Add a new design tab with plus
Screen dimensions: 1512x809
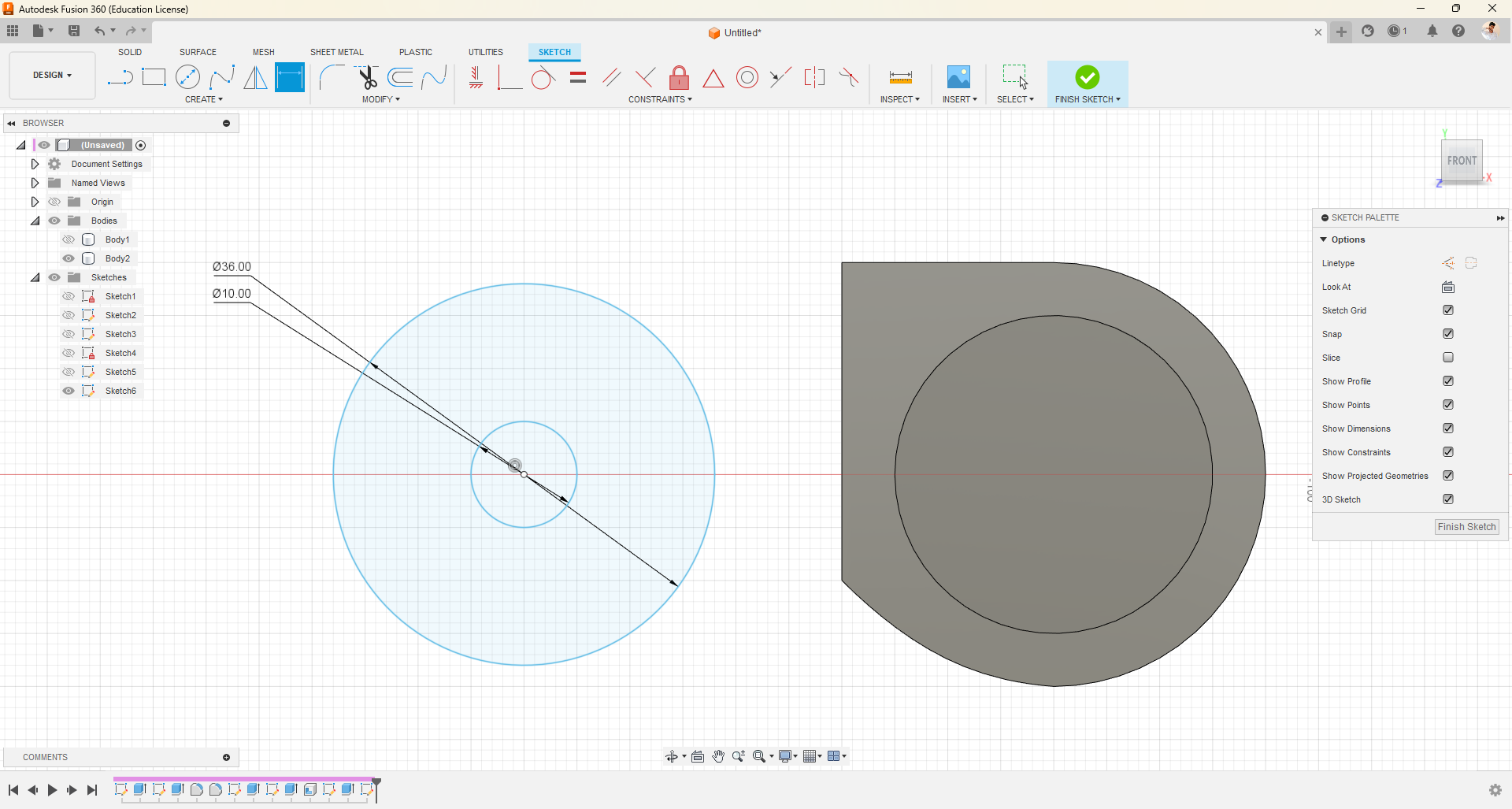point(1341,32)
